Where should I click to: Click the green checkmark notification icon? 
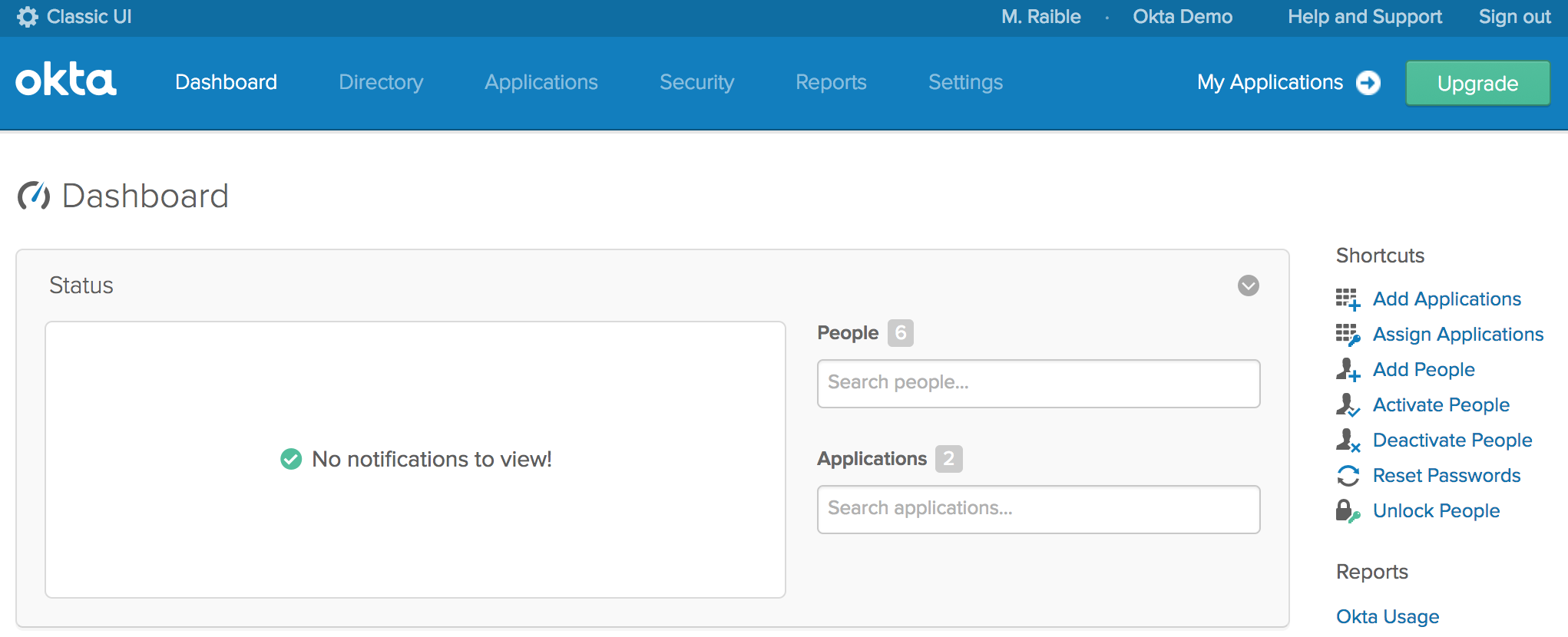[x=291, y=459]
